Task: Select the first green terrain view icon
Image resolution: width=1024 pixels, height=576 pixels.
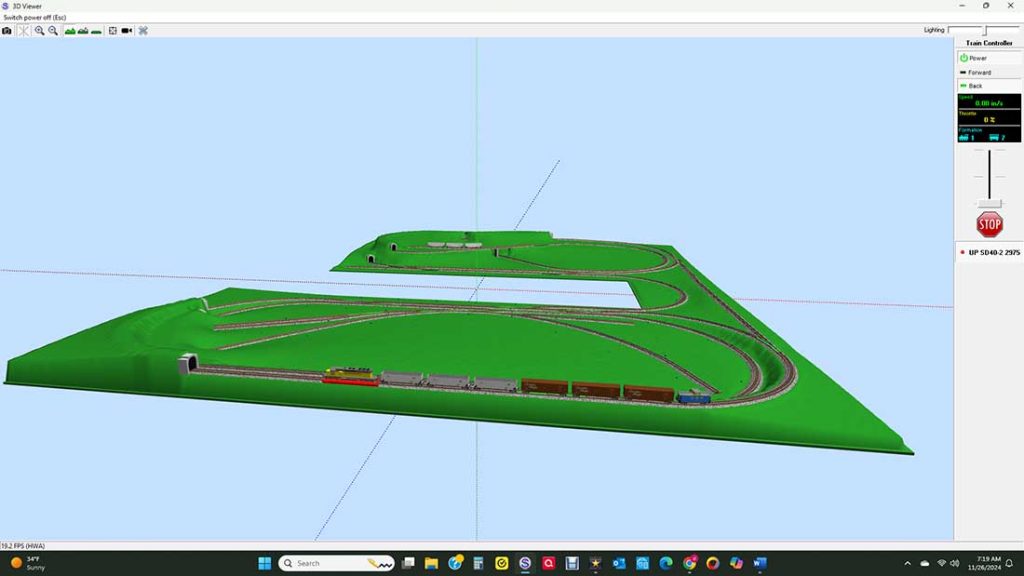Action: pyautogui.click(x=70, y=30)
